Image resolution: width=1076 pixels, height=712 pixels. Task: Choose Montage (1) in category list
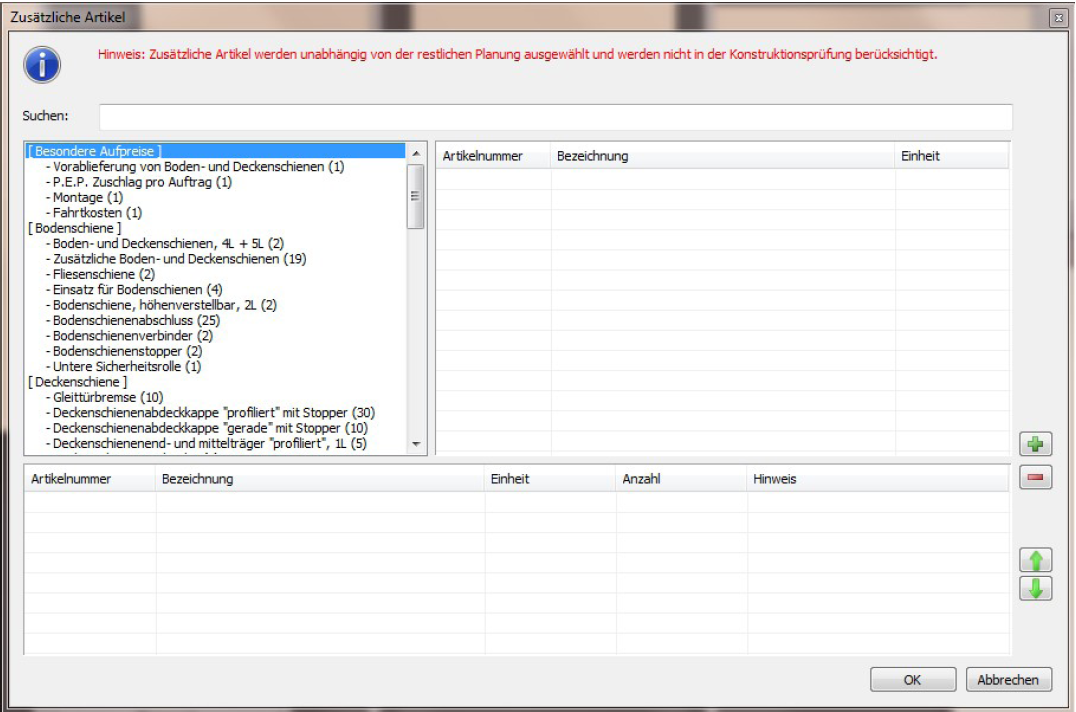(x=88, y=198)
